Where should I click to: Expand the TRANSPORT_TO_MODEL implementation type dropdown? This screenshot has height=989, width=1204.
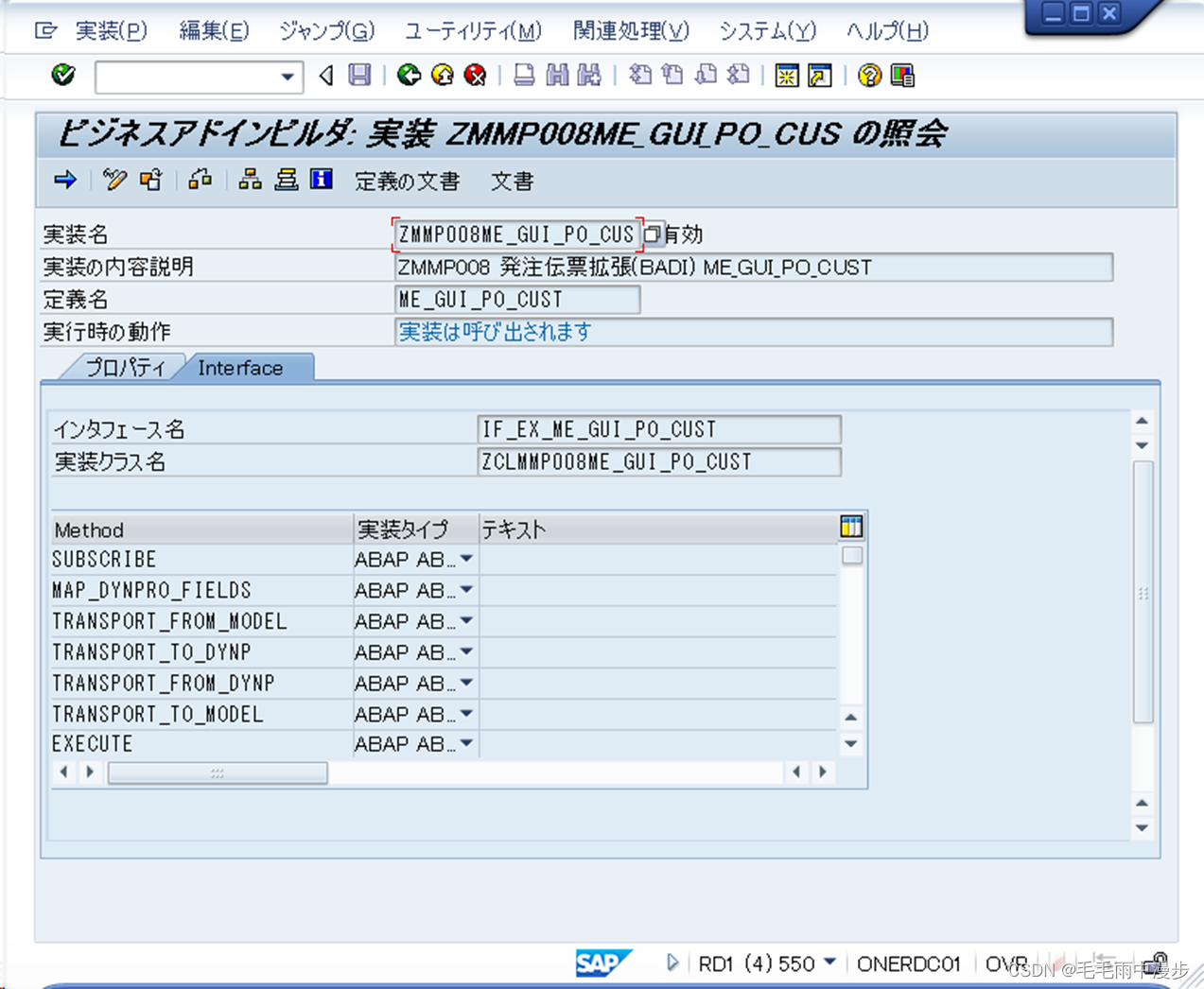pyautogui.click(x=466, y=713)
